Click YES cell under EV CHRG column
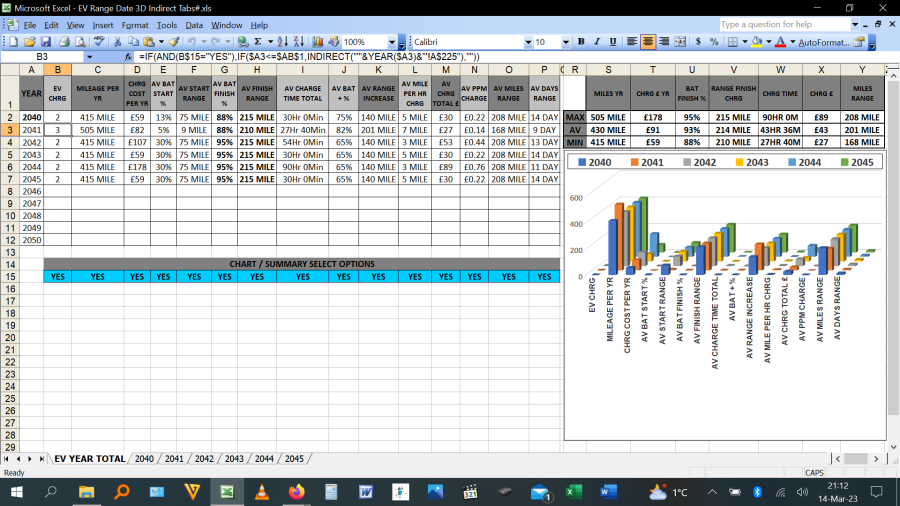900x506 pixels. [57, 277]
